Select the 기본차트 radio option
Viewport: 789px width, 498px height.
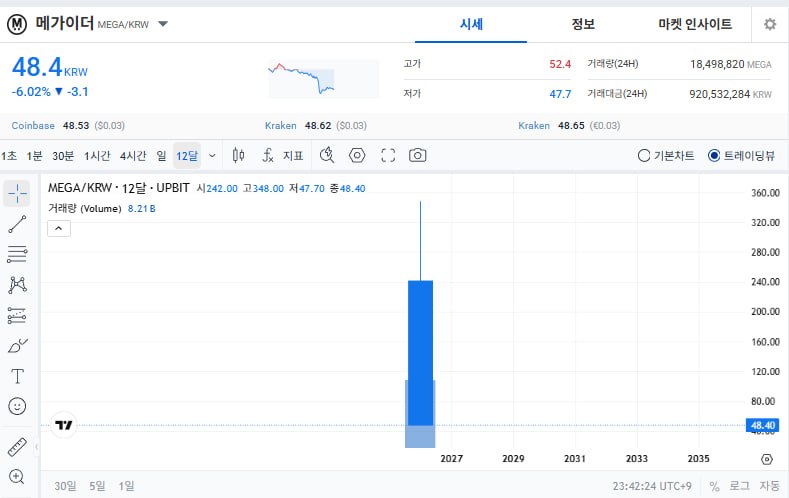pyautogui.click(x=666, y=155)
